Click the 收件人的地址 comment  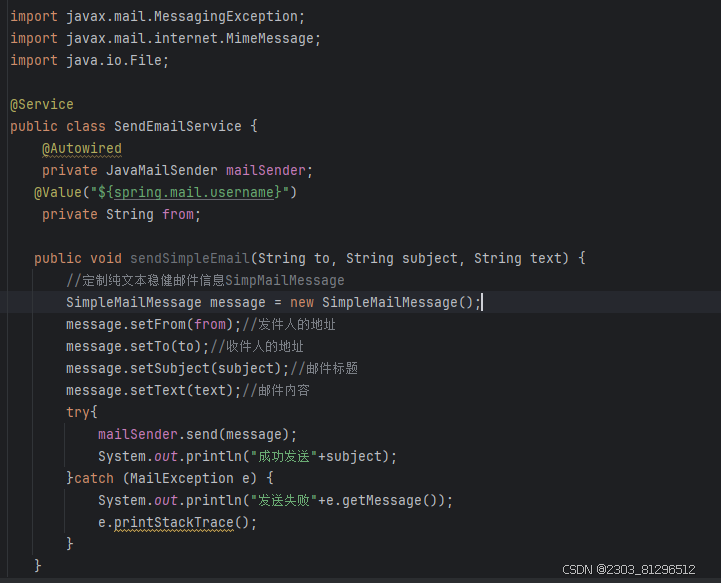[257, 347]
